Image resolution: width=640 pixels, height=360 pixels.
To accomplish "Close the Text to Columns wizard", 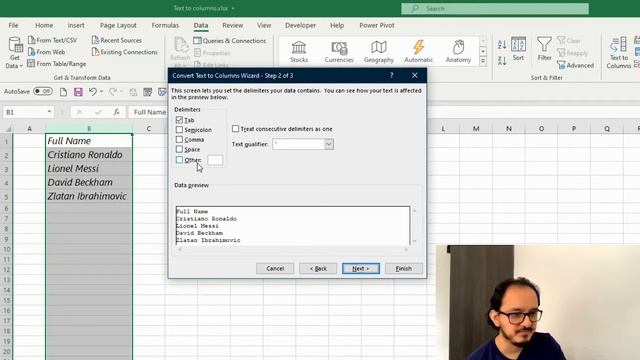I will point(415,76).
